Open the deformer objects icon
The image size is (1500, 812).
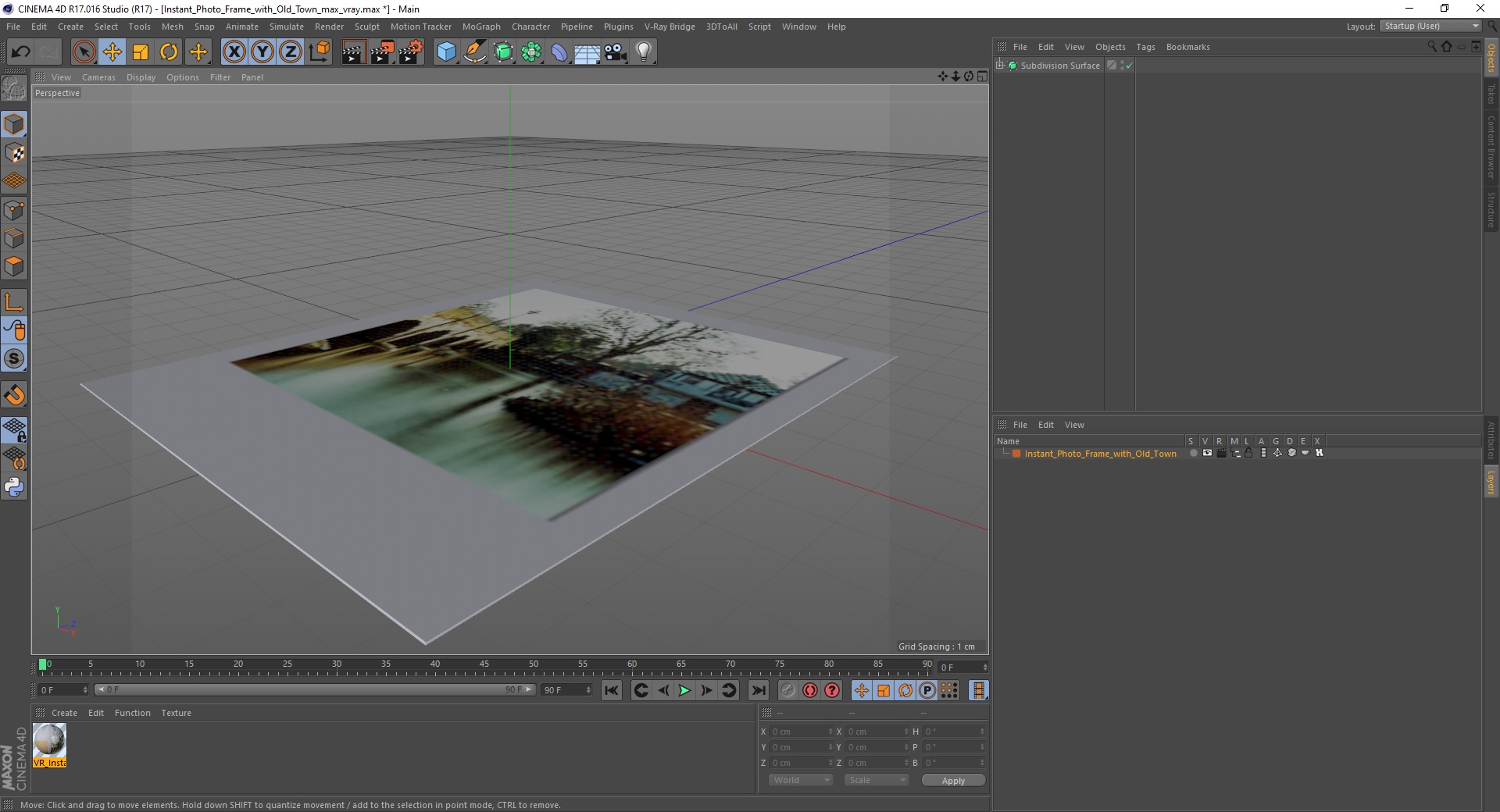[559, 52]
